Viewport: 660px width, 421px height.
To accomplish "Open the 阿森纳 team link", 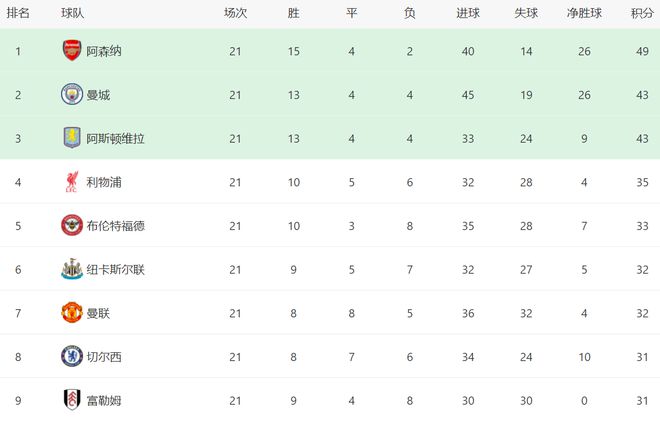I will pyautogui.click(x=106, y=50).
